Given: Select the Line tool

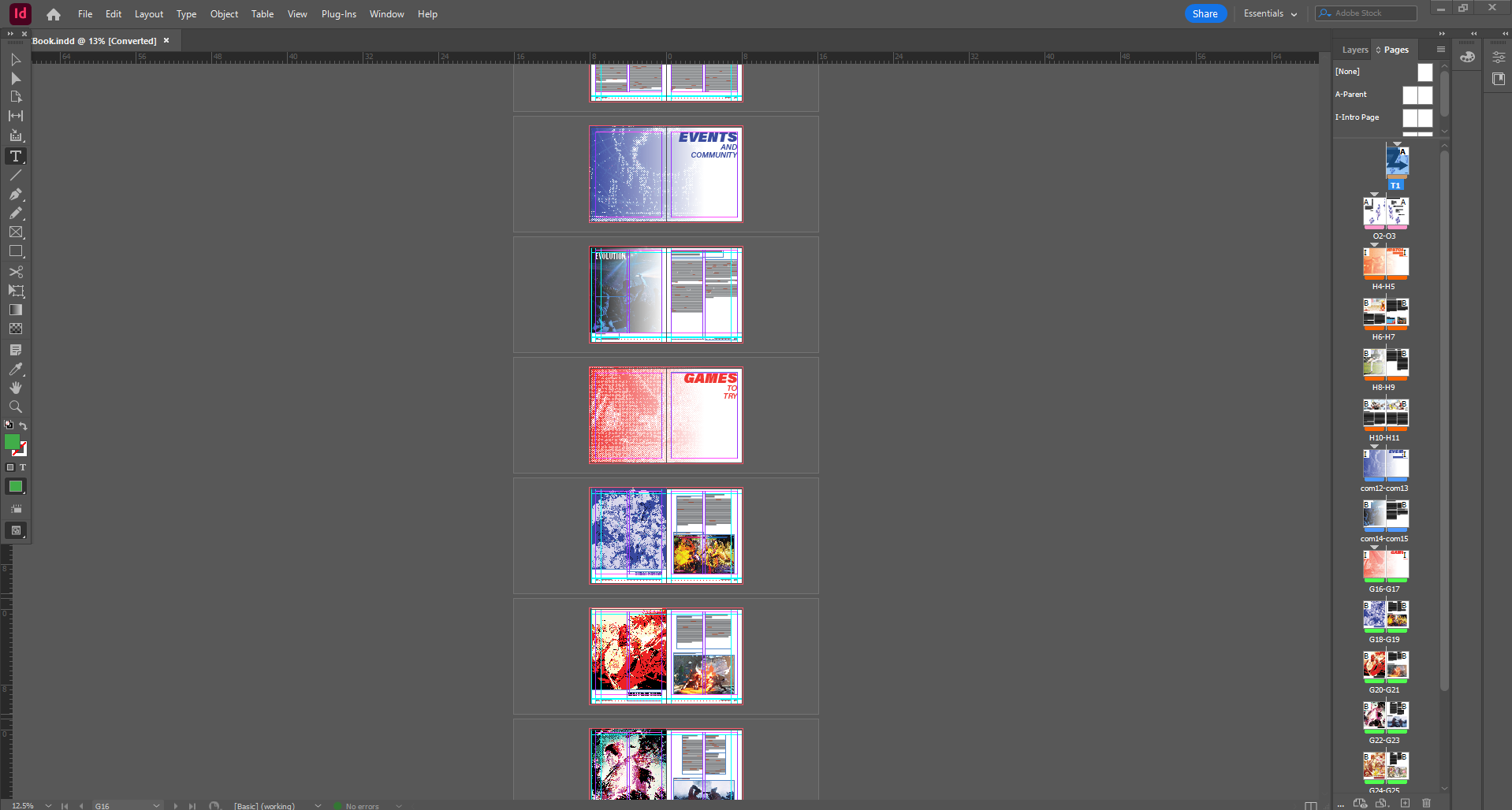Looking at the screenshot, I should point(15,175).
